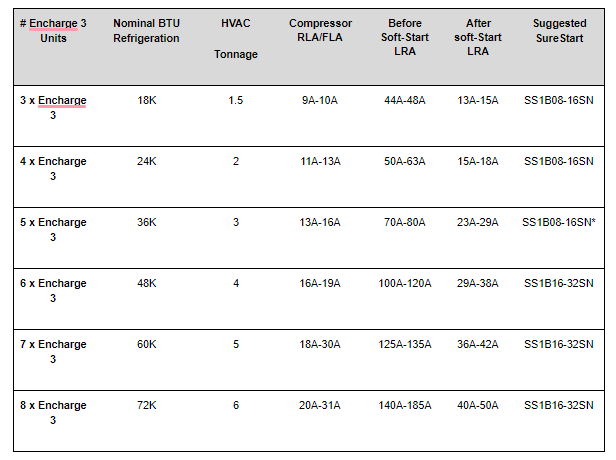Select the '8 x Encharge 3' row label

(x=53, y=412)
